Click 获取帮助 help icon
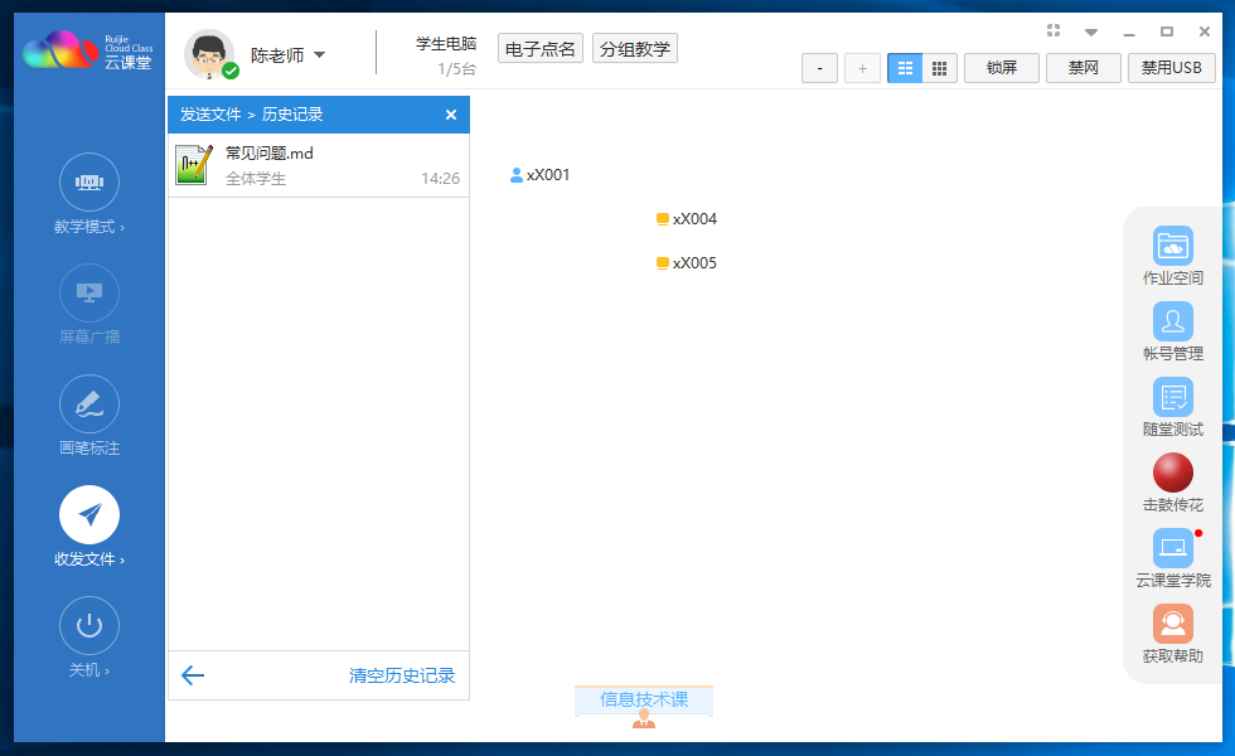Image resolution: width=1235 pixels, height=756 pixels. click(1173, 624)
